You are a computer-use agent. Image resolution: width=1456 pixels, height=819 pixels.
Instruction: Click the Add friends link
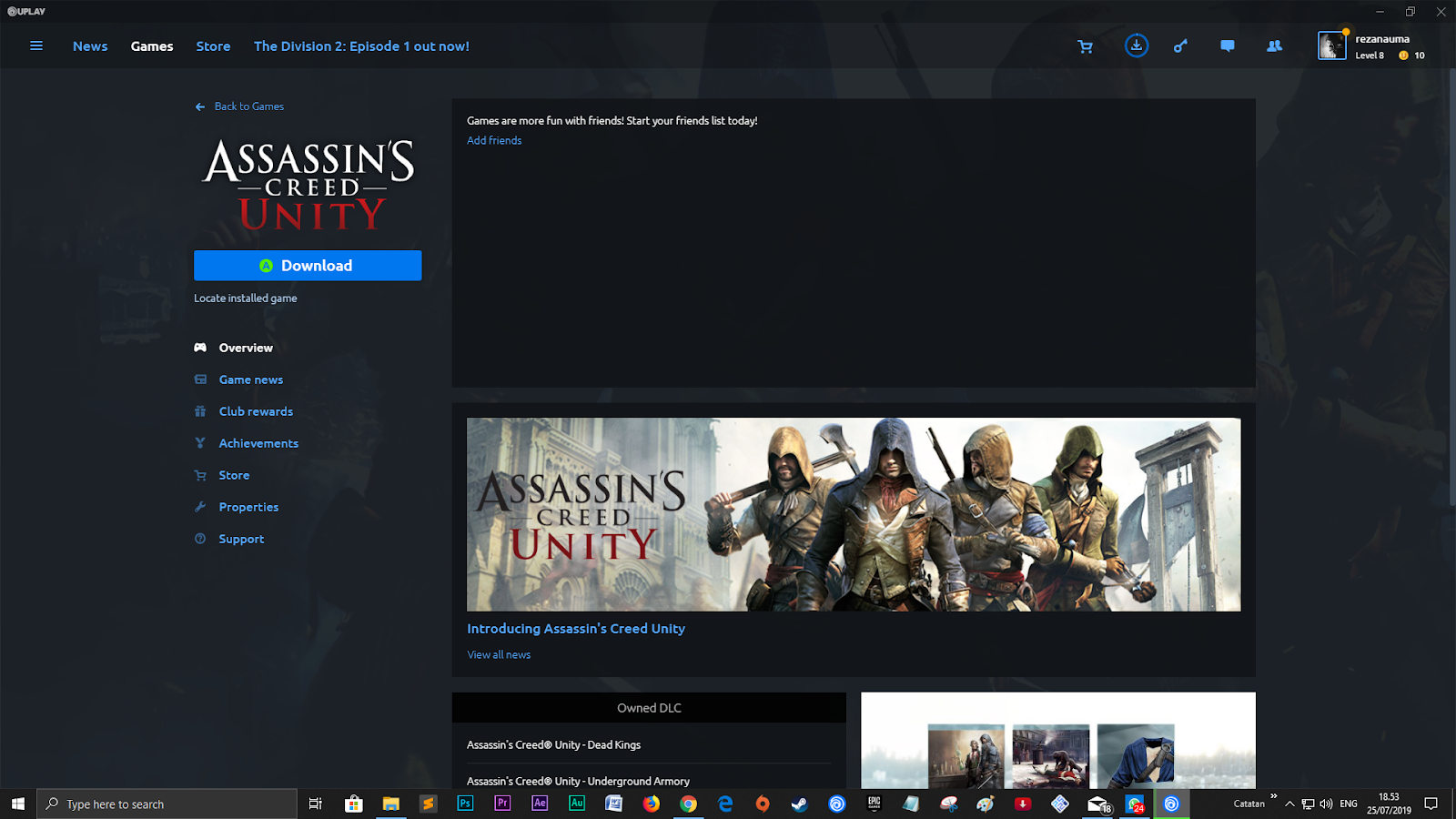(494, 140)
